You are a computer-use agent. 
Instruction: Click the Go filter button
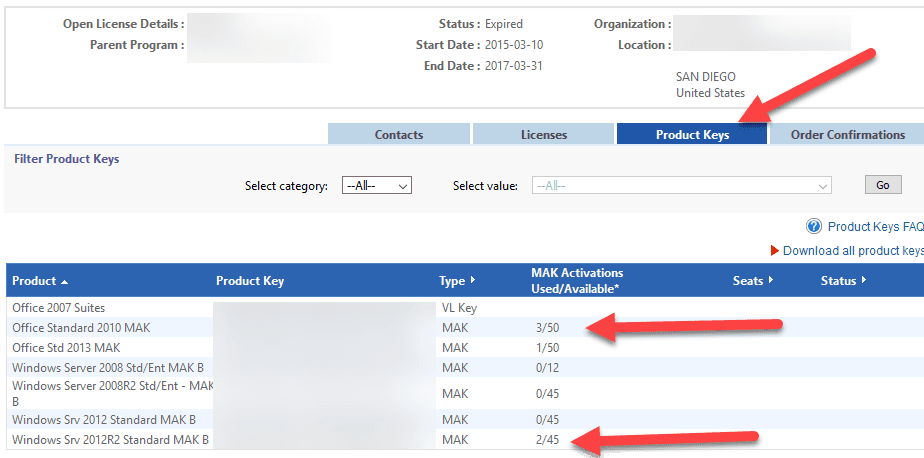pyautogui.click(x=883, y=185)
